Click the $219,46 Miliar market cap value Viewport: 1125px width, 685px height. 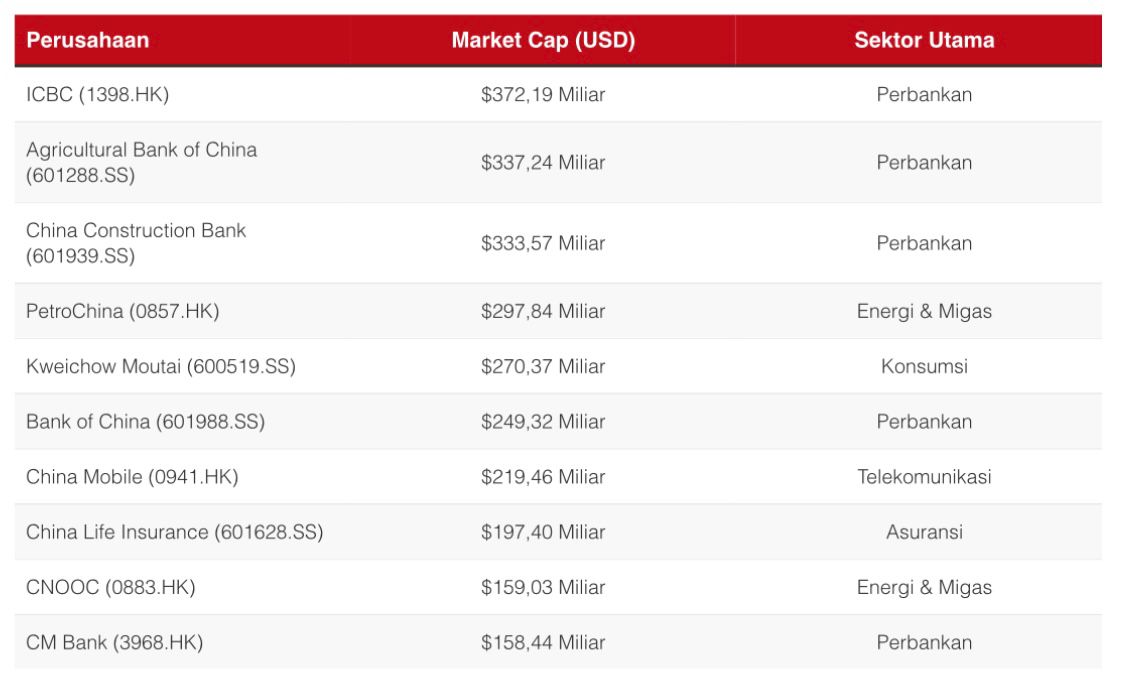coord(543,477)
